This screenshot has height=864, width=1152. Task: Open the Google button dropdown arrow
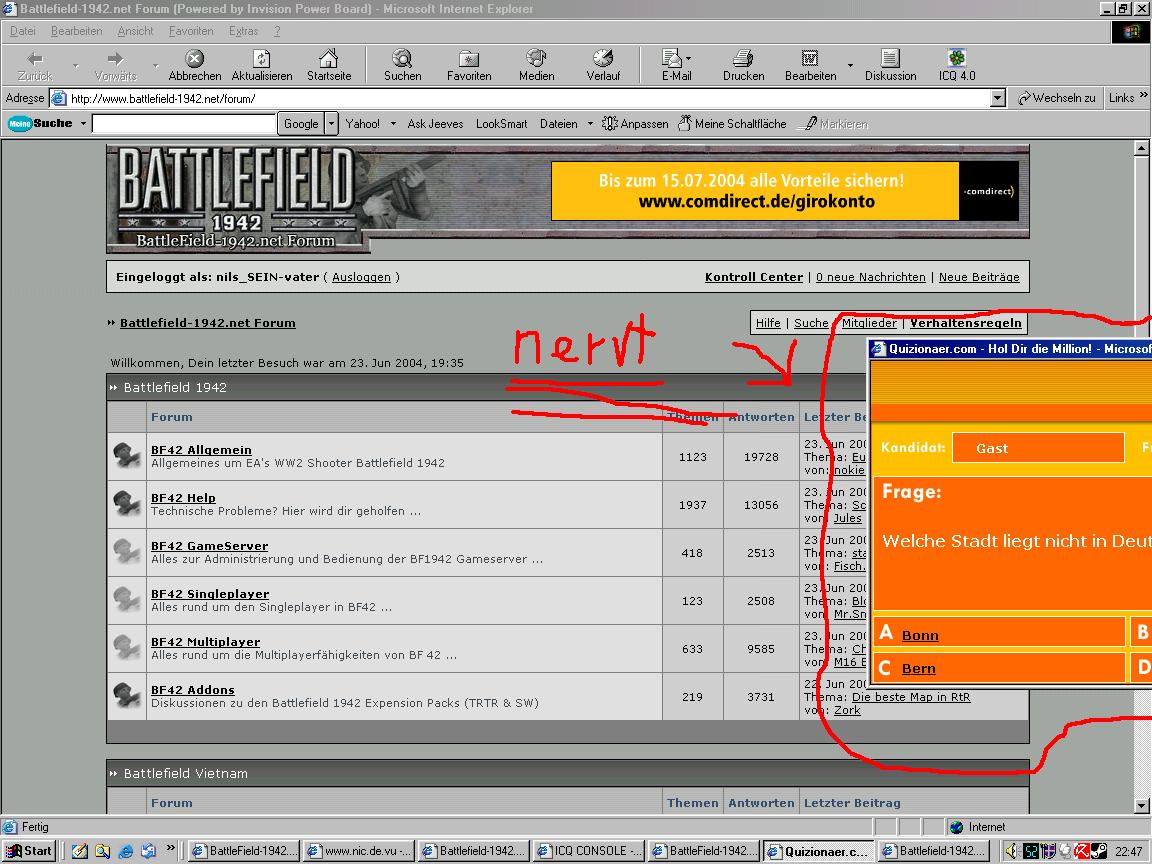(331, 123)
